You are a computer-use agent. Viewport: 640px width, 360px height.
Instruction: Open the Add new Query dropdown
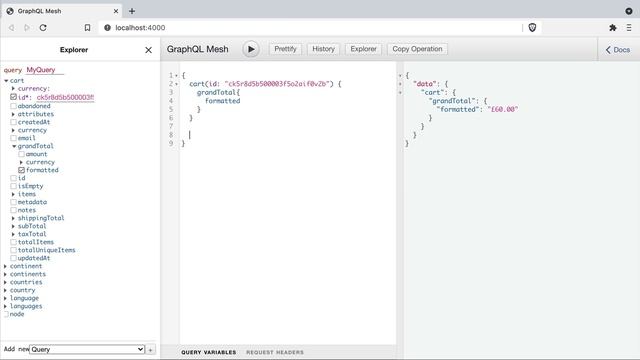[87, 349]
